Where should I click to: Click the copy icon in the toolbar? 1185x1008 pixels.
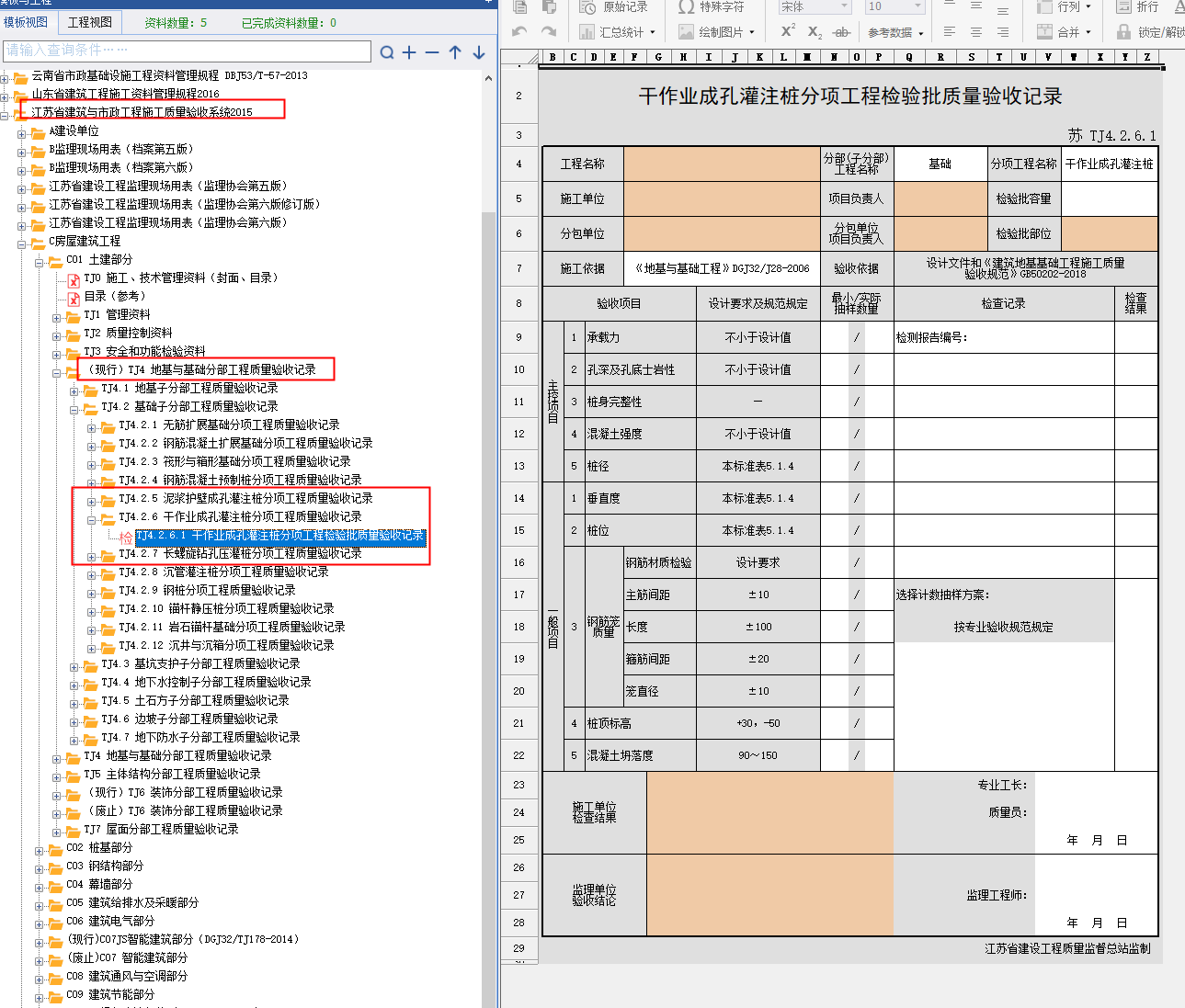[x=520, y=6]
